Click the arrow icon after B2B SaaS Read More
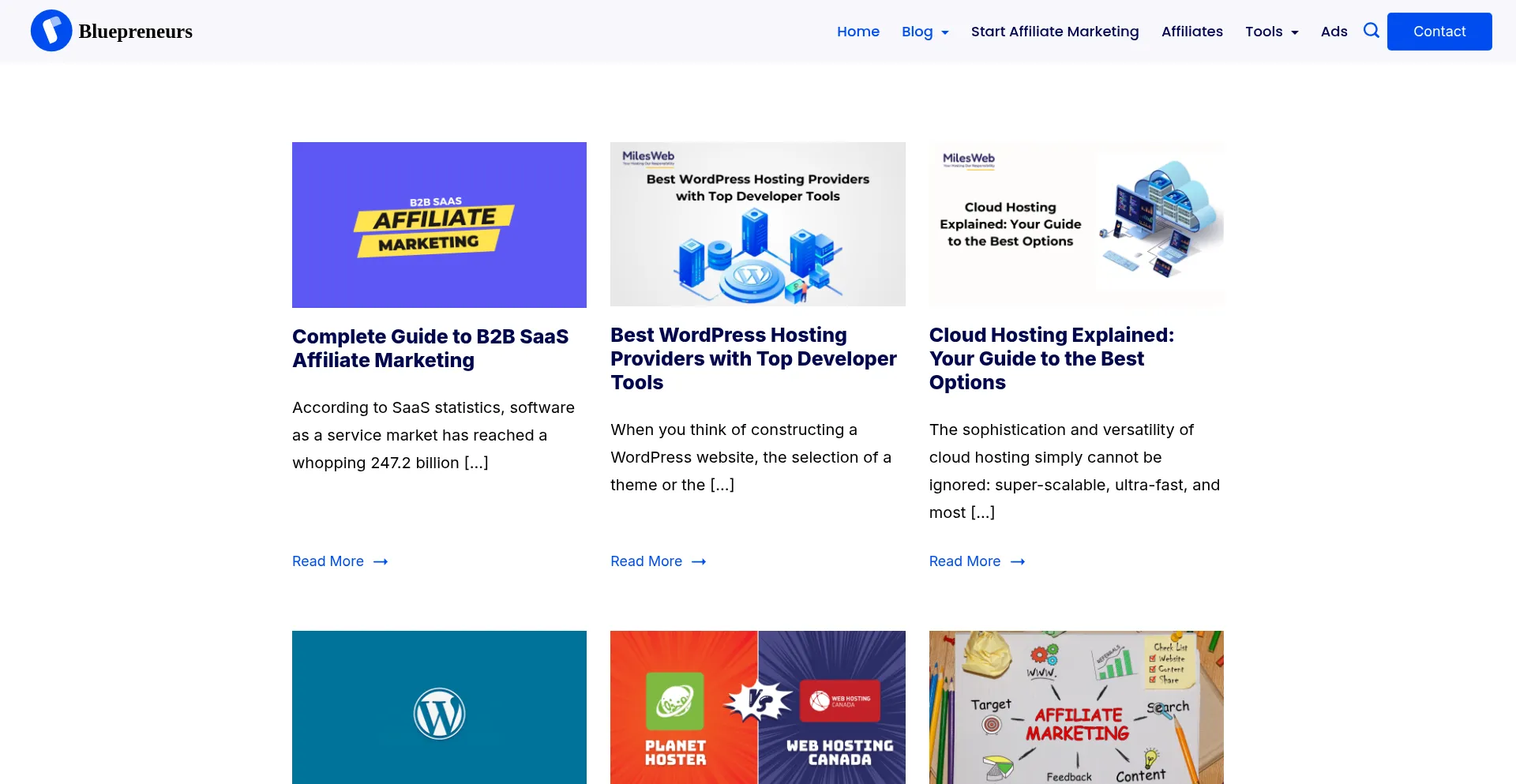The height and width of the screenshot is (784, 1516). [x=381, y=561]
